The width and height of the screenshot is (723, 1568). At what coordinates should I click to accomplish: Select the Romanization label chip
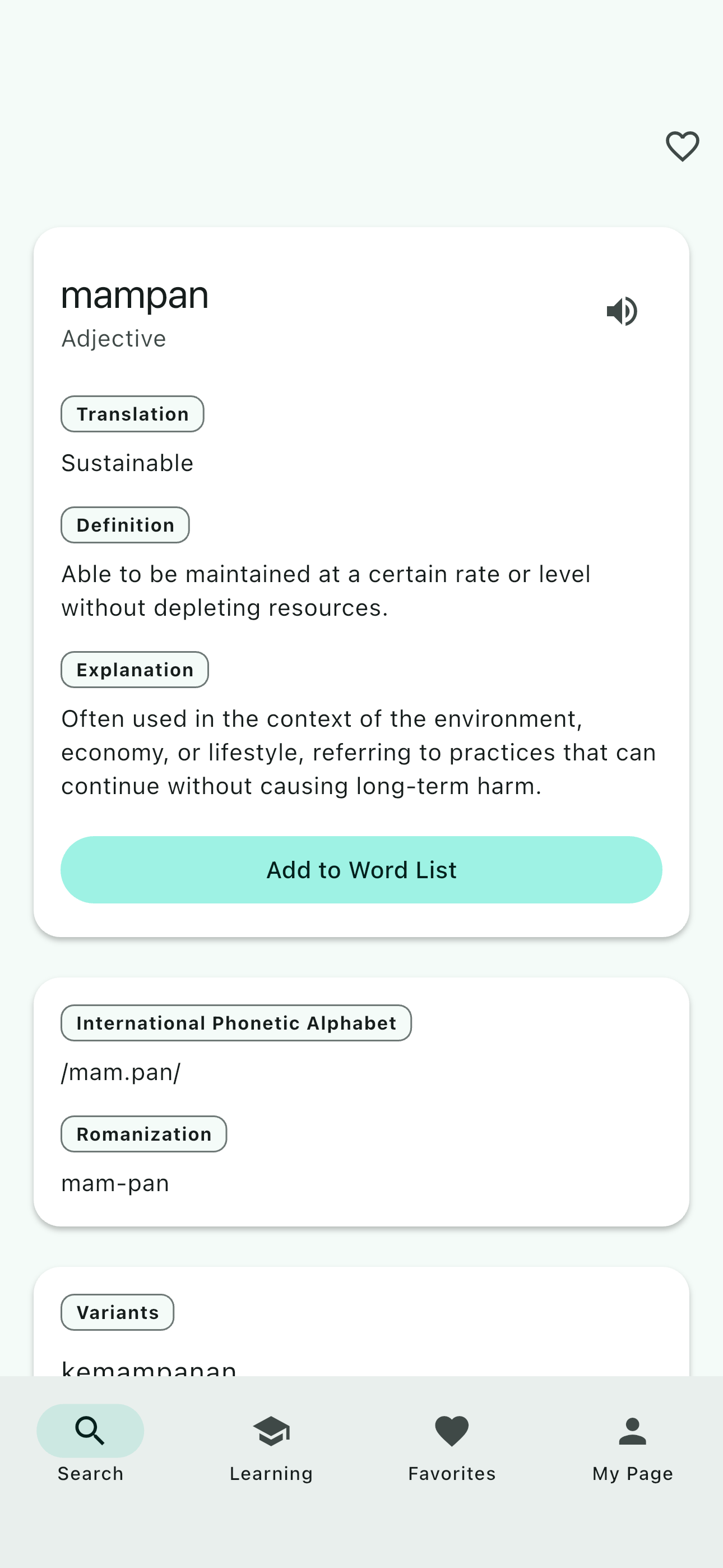click(x=143, y=1134)
